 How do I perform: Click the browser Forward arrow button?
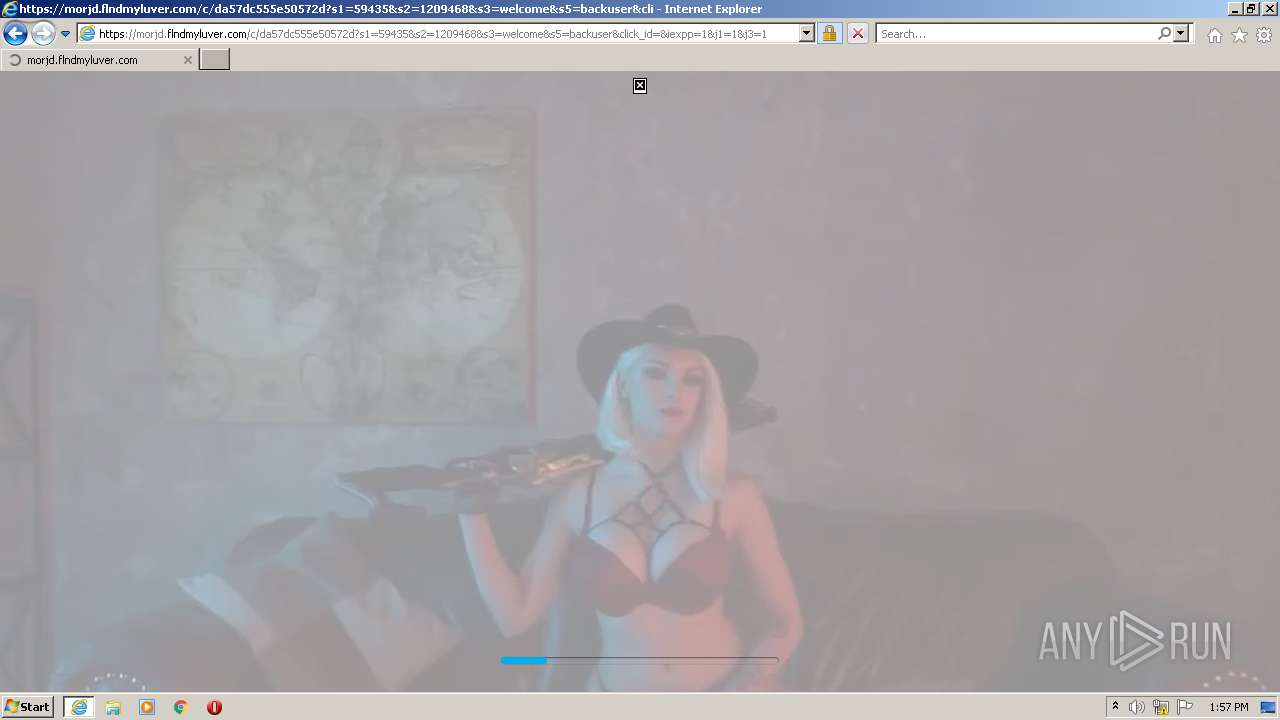[x=43, y=34]
